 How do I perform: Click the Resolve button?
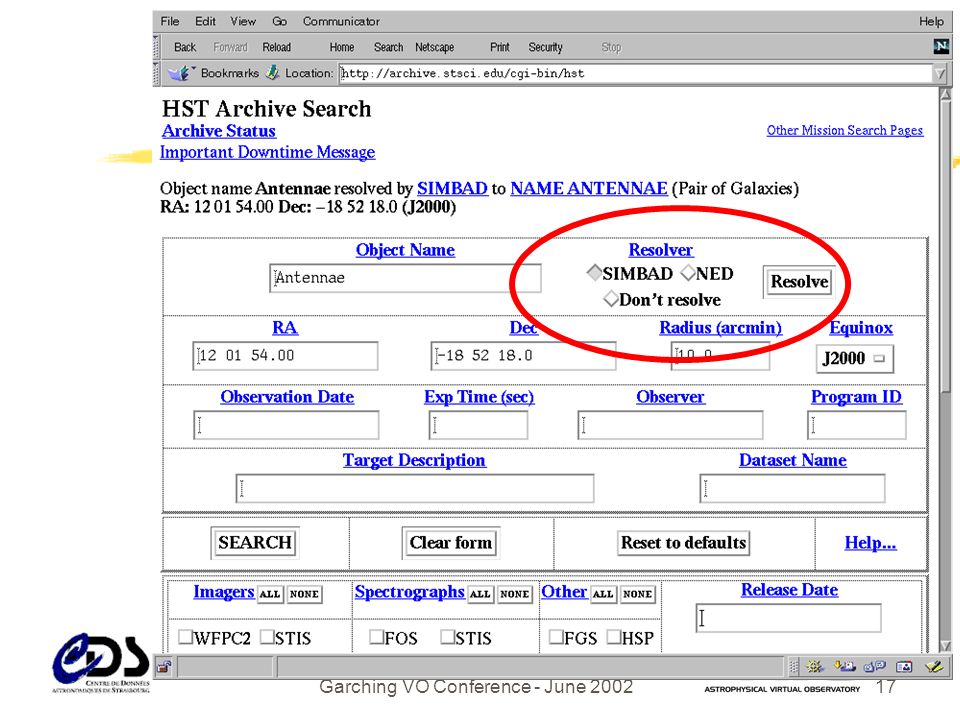[x=799, y=282]
